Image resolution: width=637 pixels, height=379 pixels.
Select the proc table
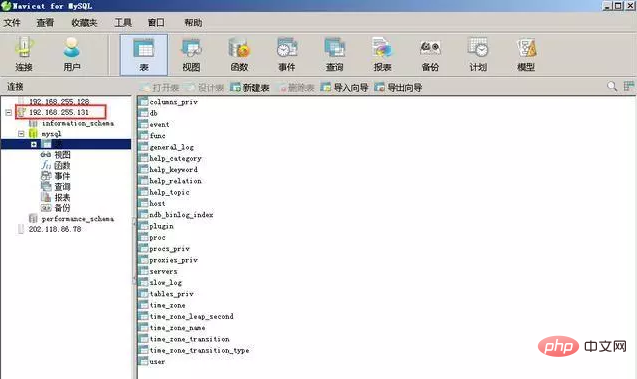(x=157, y=237)
